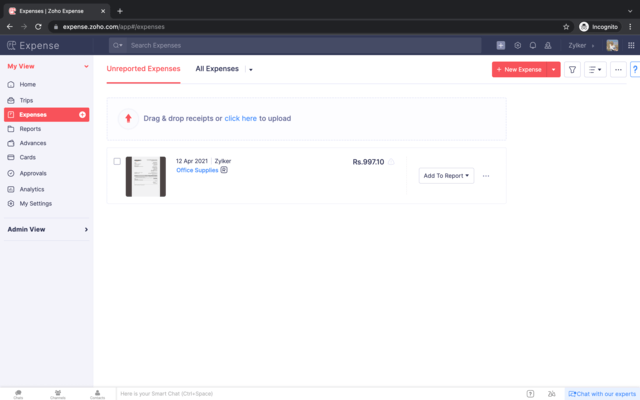Click the quick create plus icon in header
Image resolution: width=640 pixels, height=400 pixels.
click(501, 45)
